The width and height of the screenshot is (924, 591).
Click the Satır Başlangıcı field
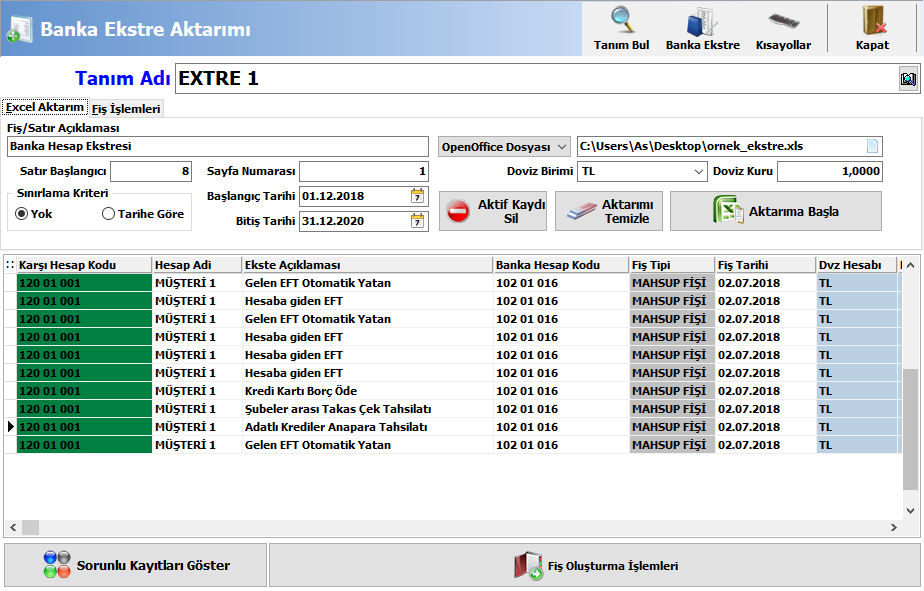click(x=151, y=171)
